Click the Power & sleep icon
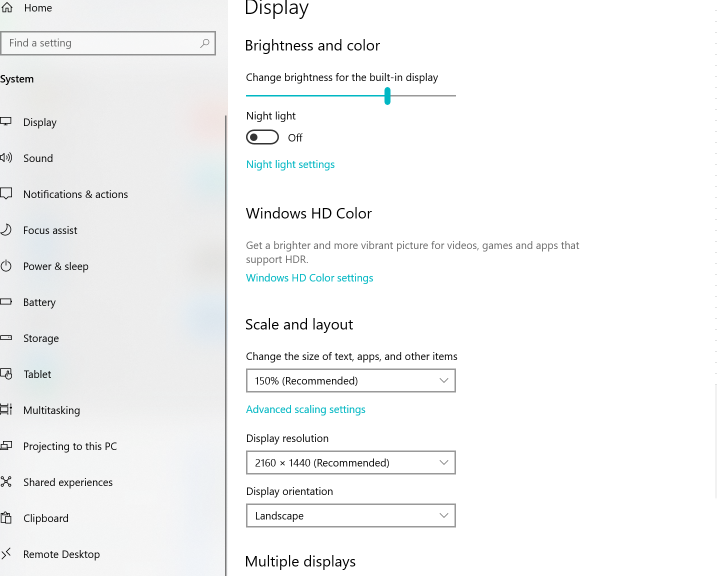Screen dimensions: 717x576 click(x=6, y=266)
